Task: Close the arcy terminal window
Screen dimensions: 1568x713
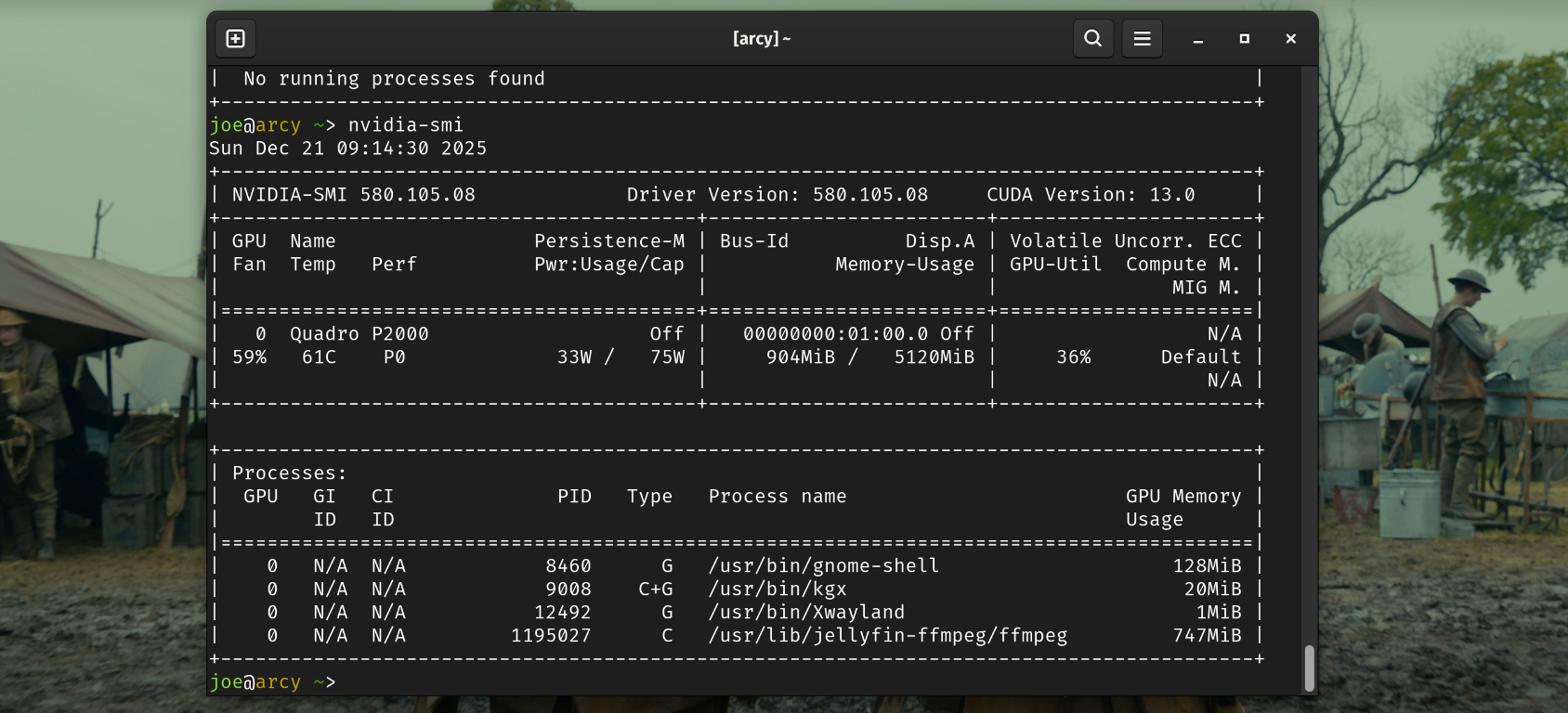Action: [1290, 39]
